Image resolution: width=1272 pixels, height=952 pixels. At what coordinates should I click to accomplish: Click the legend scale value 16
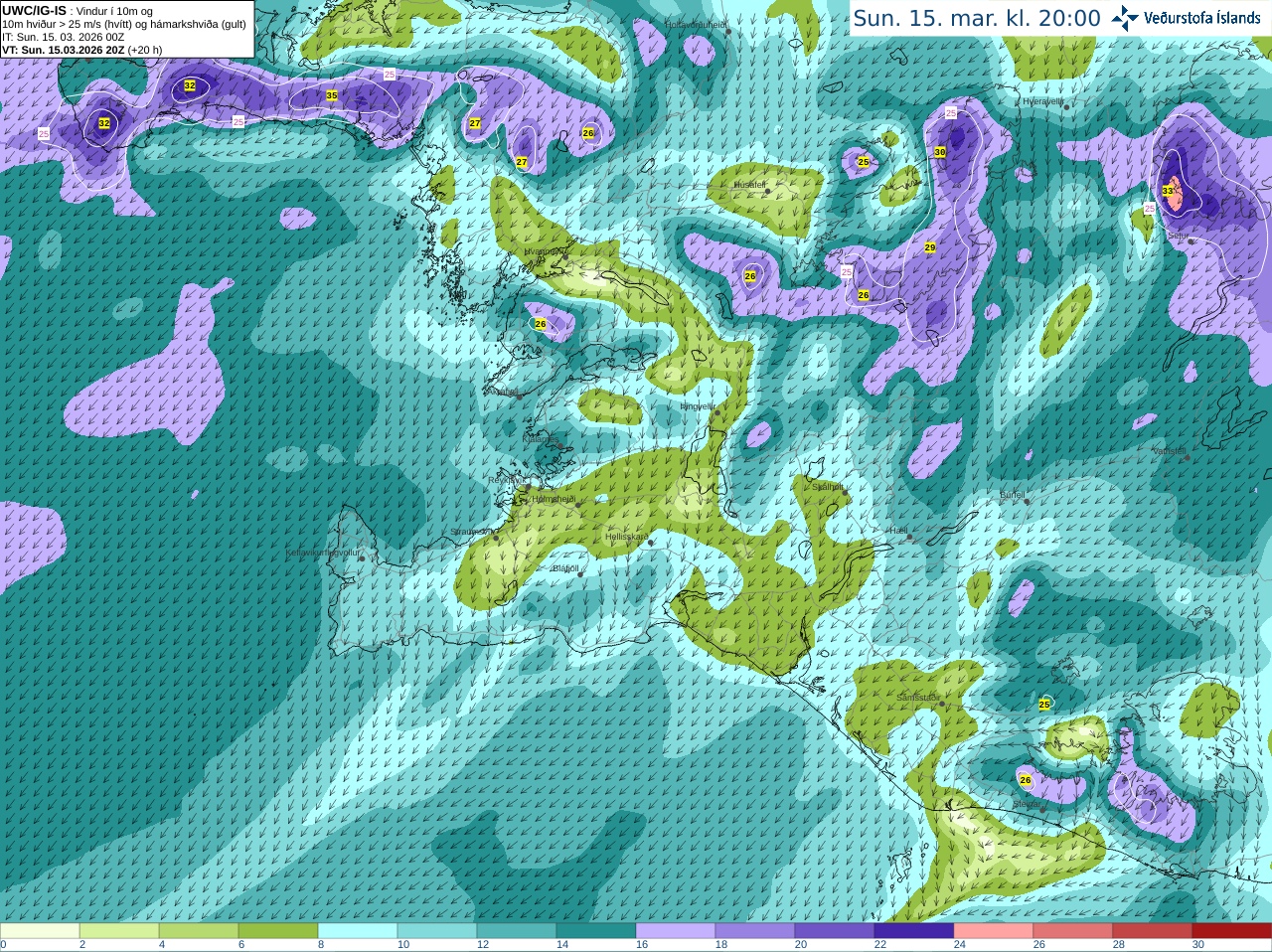tap(642, 945)
